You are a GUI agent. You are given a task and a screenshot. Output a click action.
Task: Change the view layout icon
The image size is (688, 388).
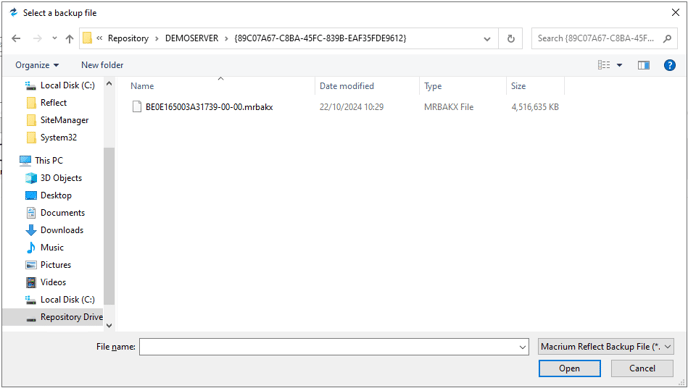click(604, 65)
